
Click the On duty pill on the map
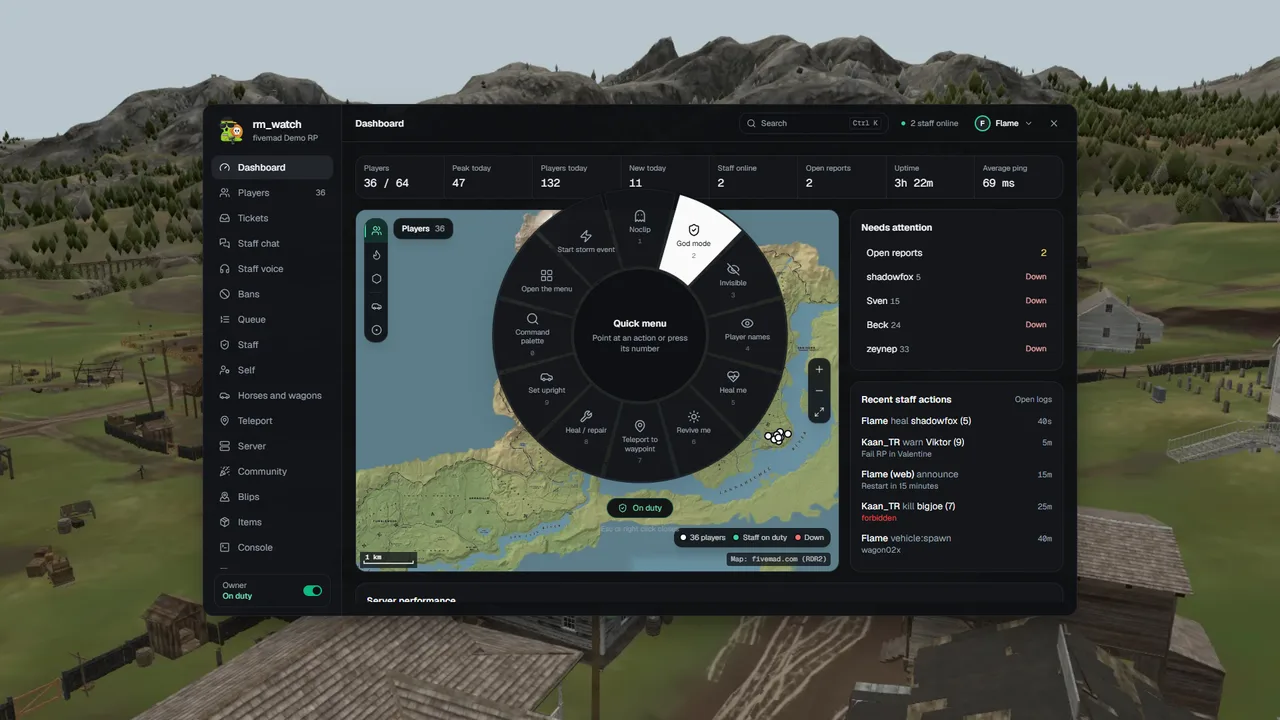point(640,508)
